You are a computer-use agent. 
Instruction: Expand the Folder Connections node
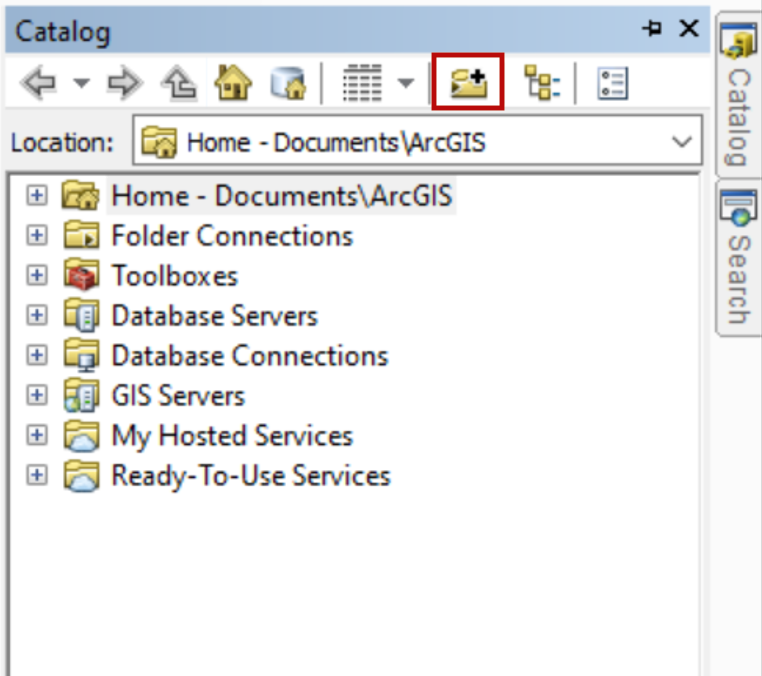click(x=37, y=236)
